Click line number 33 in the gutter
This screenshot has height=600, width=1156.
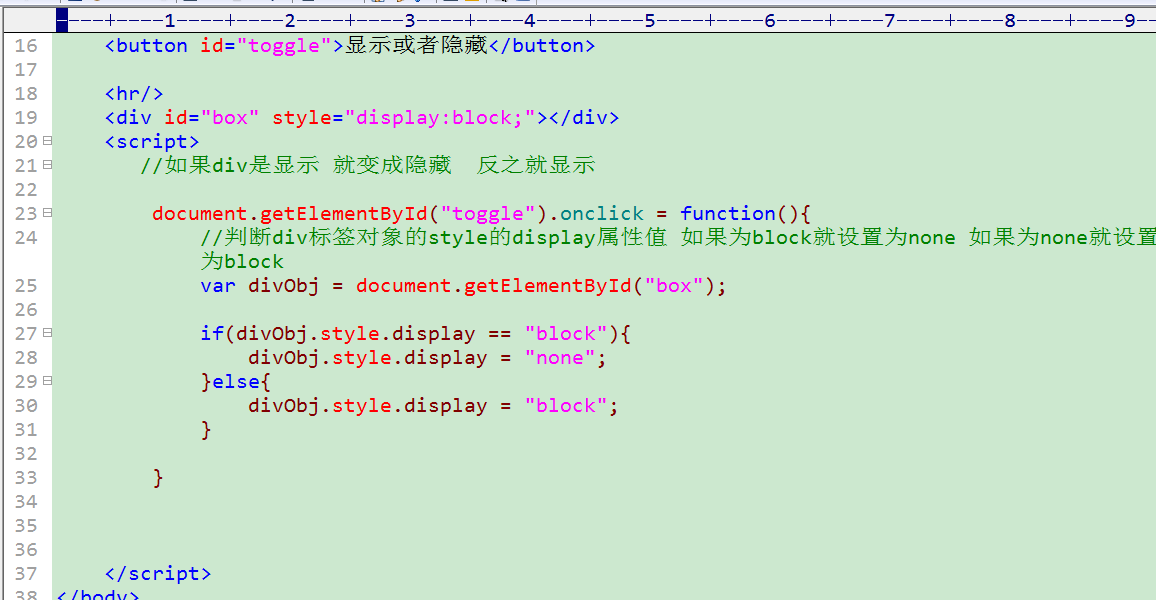tap(26, 478)
